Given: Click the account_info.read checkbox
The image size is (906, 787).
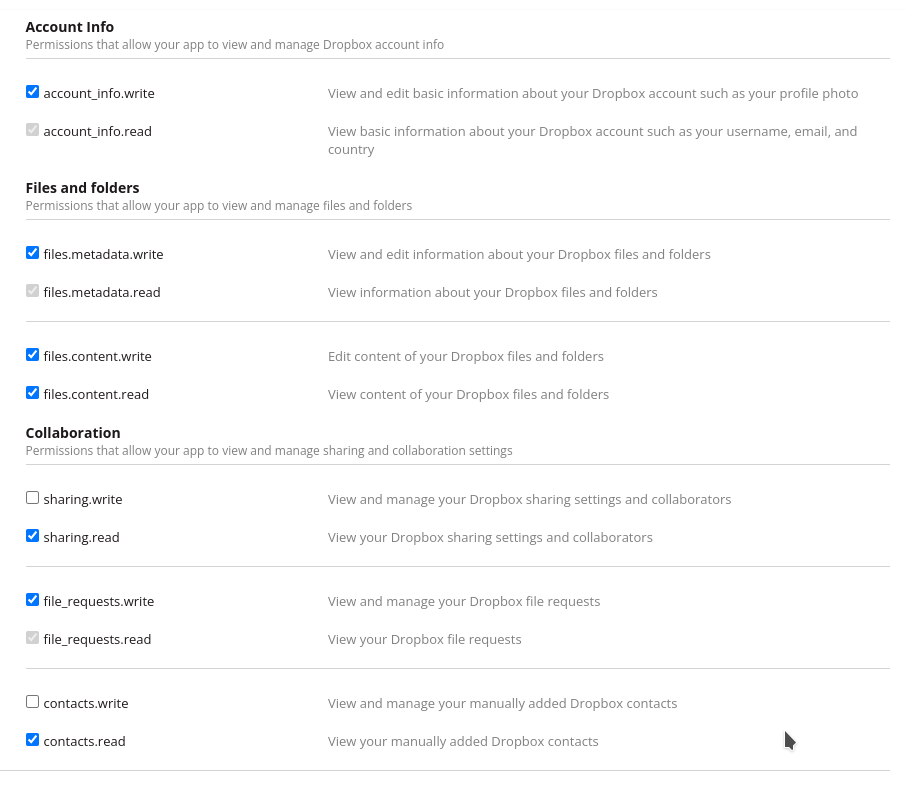Looking at the screenshot, I should 32,129.
